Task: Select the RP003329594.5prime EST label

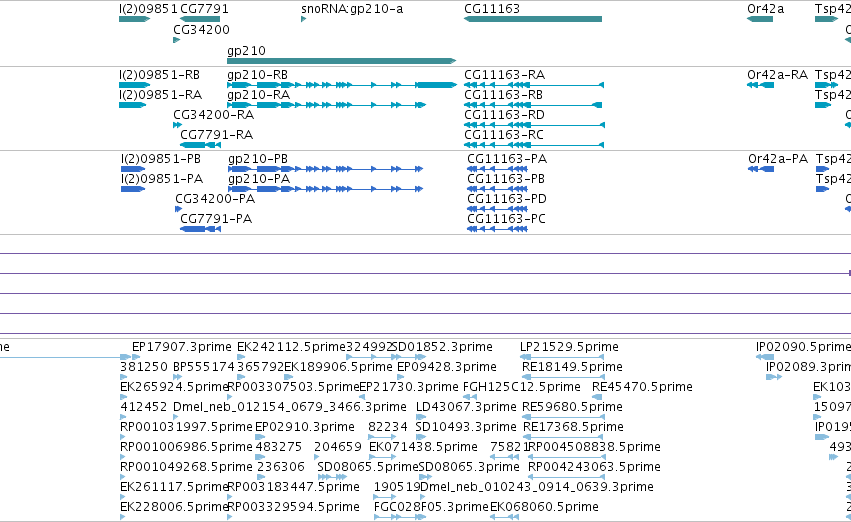Action: pyautogui.click(x=294, y=507)
